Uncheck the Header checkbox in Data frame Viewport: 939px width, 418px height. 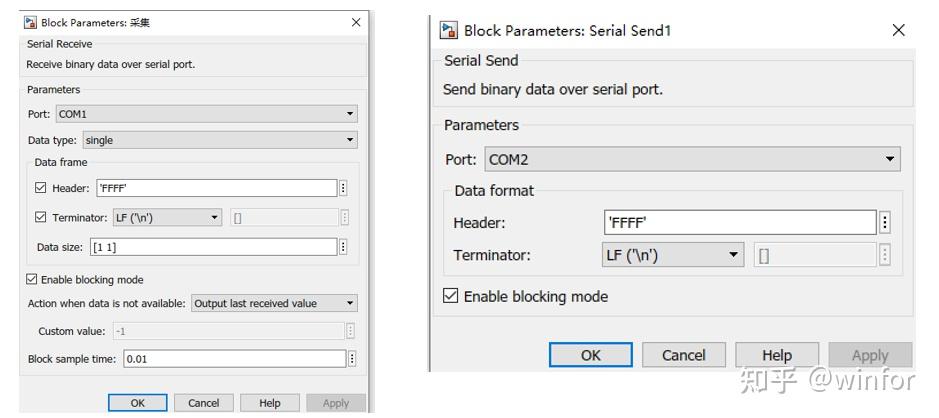point(41,188)
